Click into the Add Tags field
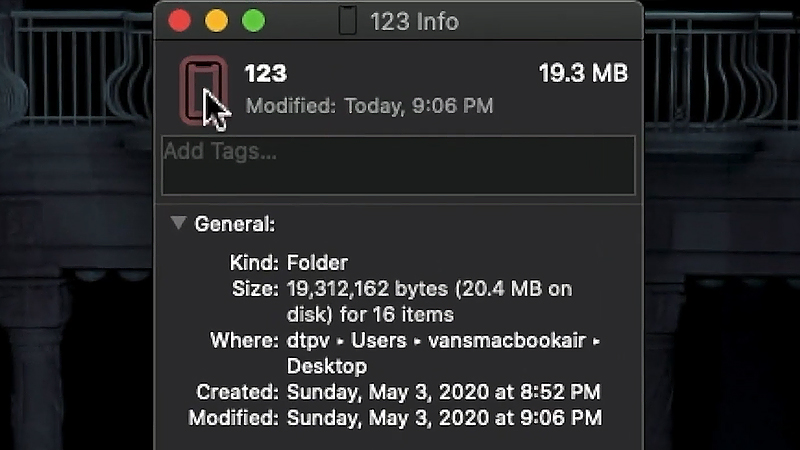This screenshot has width=800, height=450. pos(398,165)
